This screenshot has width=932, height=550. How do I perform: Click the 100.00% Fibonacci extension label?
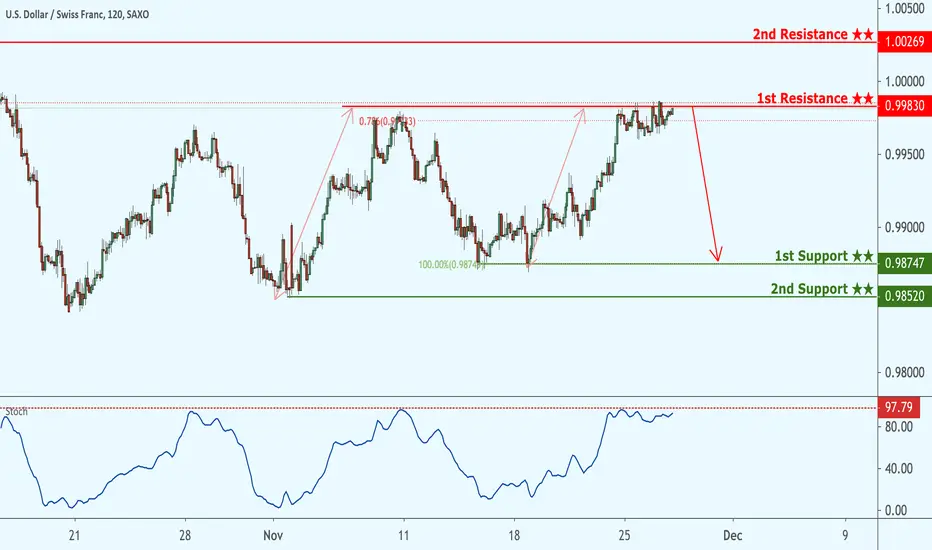click(451, 265)
